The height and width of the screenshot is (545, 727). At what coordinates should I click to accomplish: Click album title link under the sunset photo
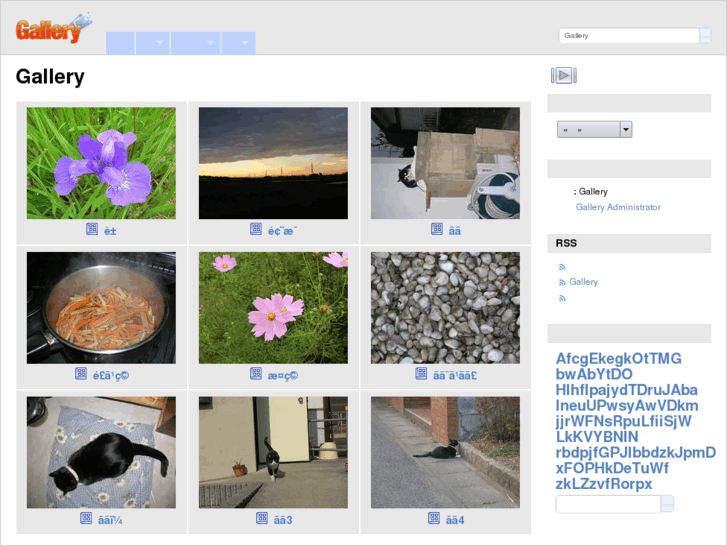(x=282, y=231)
